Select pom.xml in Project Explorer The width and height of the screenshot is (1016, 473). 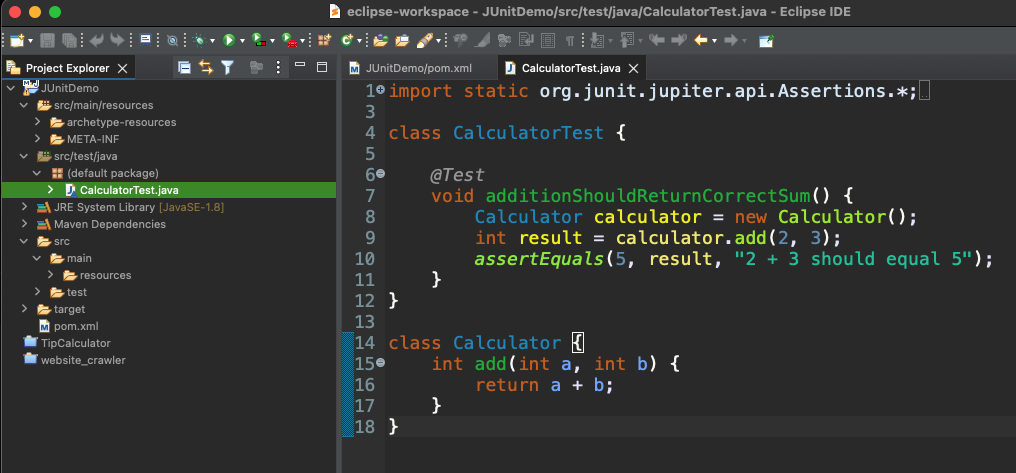pos(69,326)
